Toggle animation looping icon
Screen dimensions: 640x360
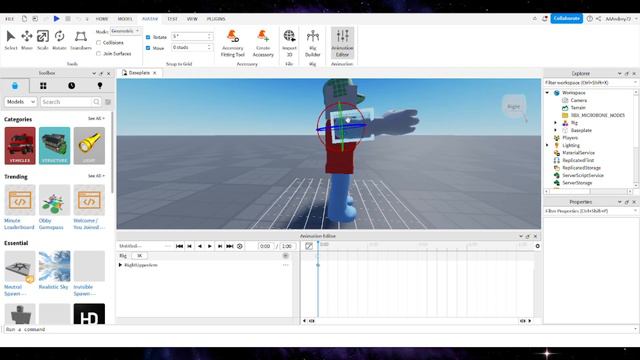[x=240, y=246]
